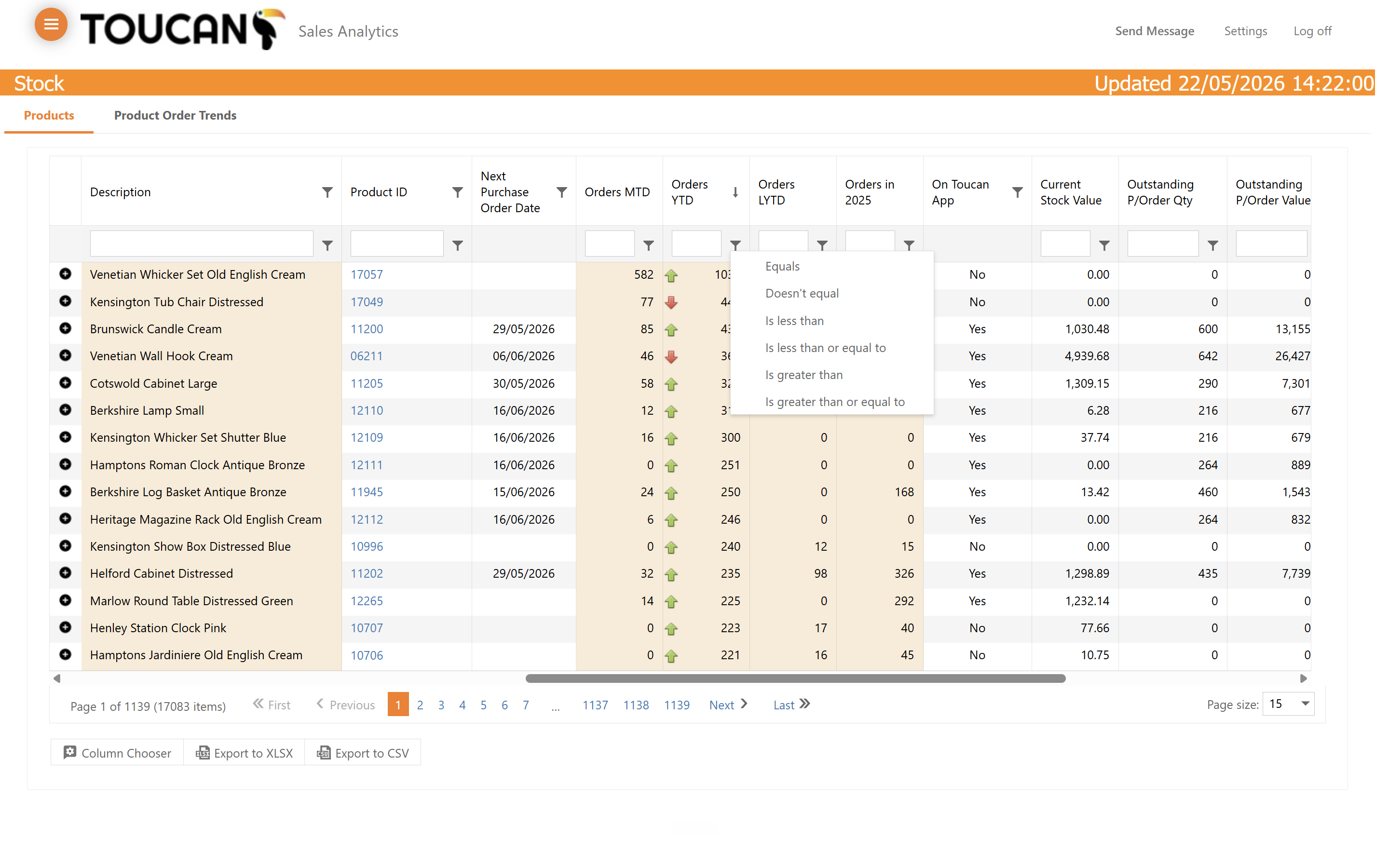Open Product ID filter row condition icon
1389x868 pixels.
457,245
